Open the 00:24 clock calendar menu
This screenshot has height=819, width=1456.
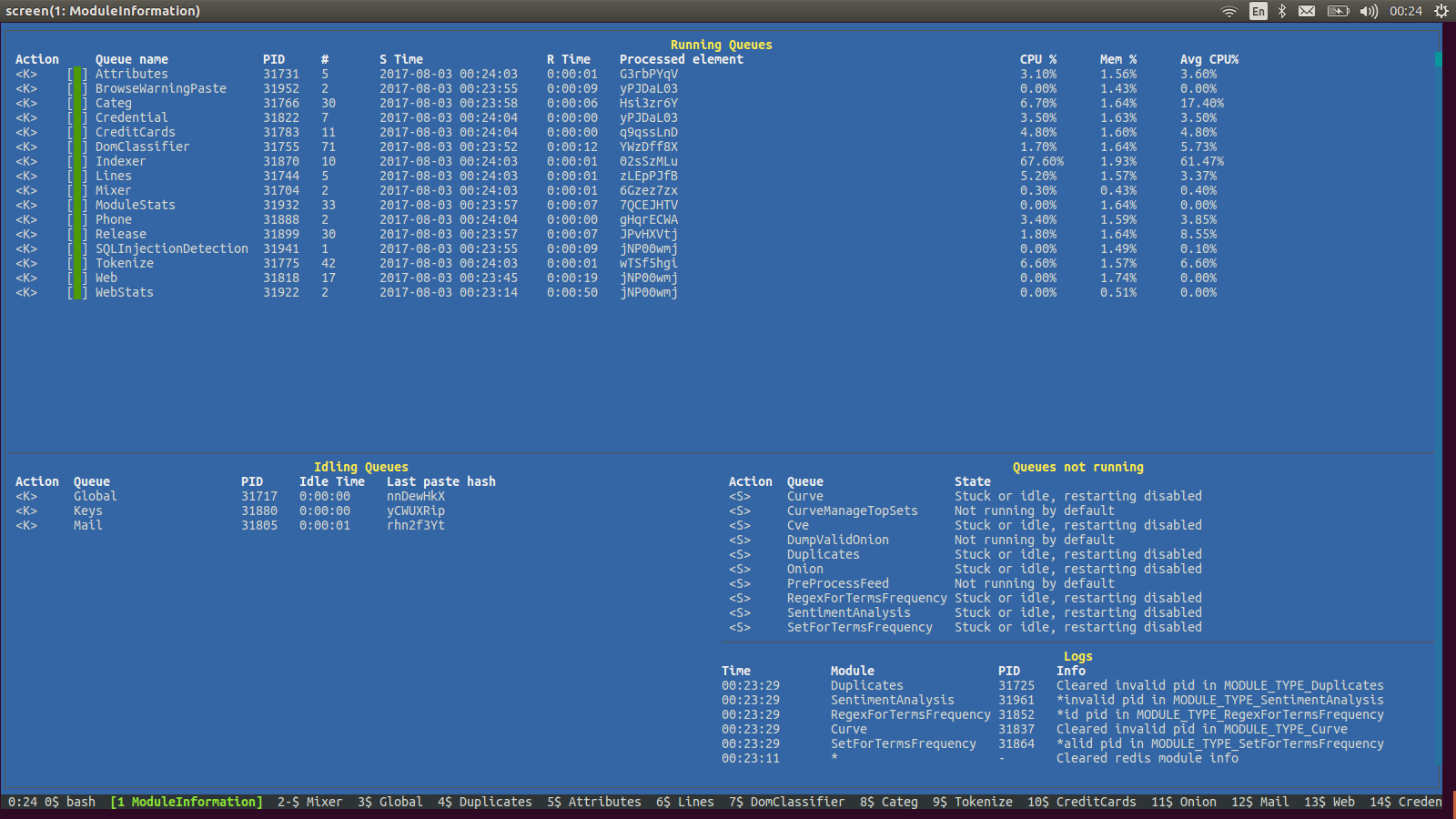[1406, 11]
